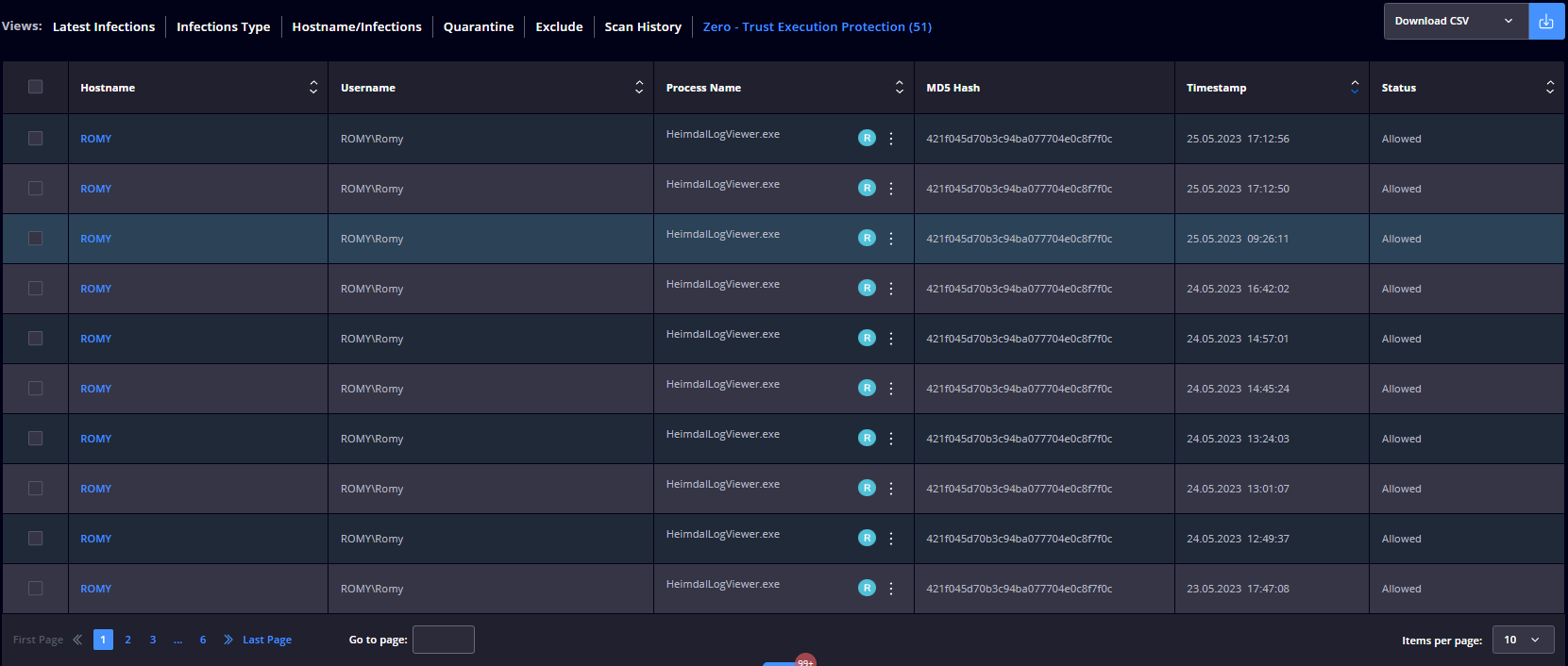
Task: Open the three-dot menu for the 16:42:02 row
Action: tap(890, 288)
